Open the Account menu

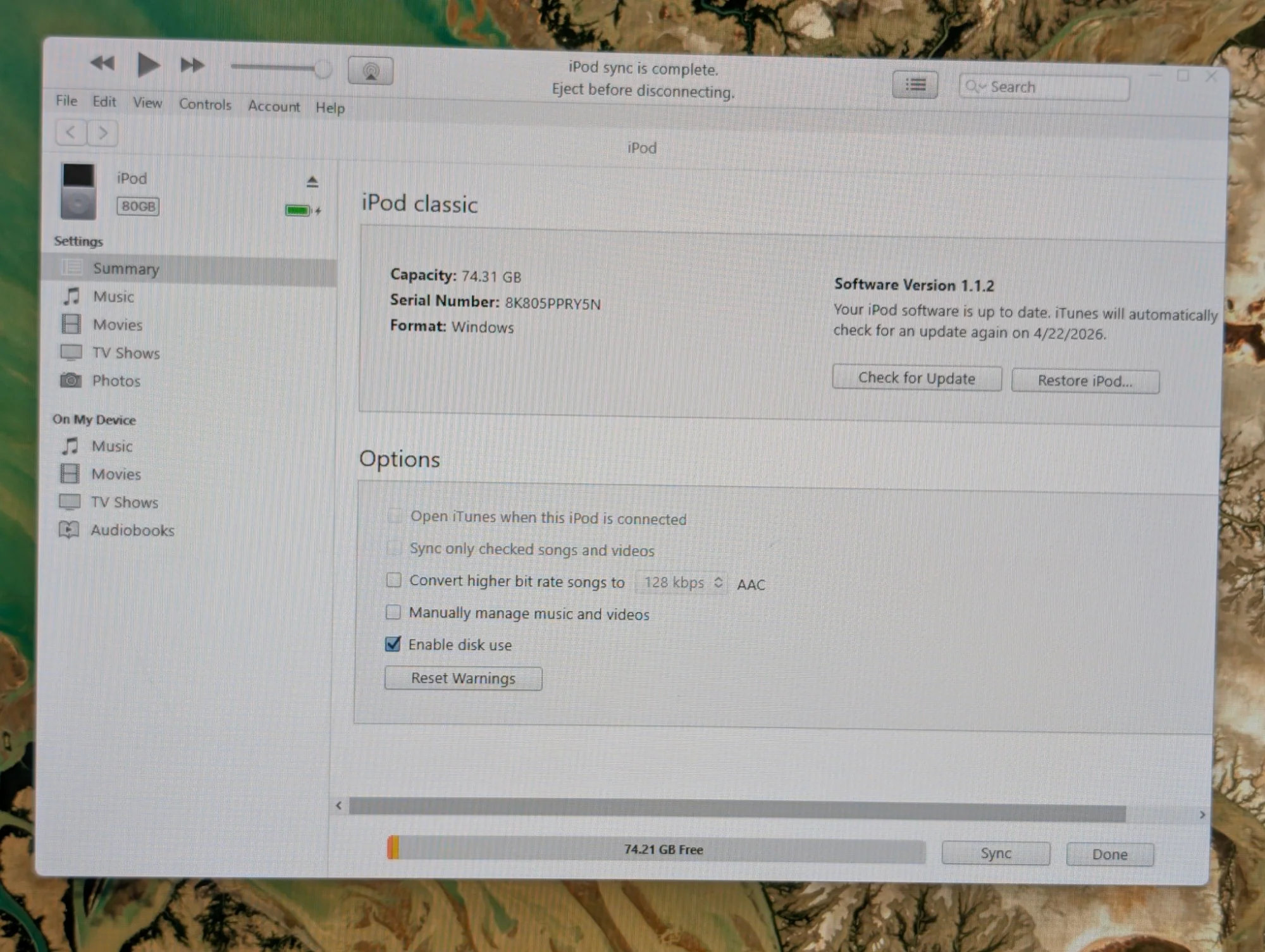[274, 106]
